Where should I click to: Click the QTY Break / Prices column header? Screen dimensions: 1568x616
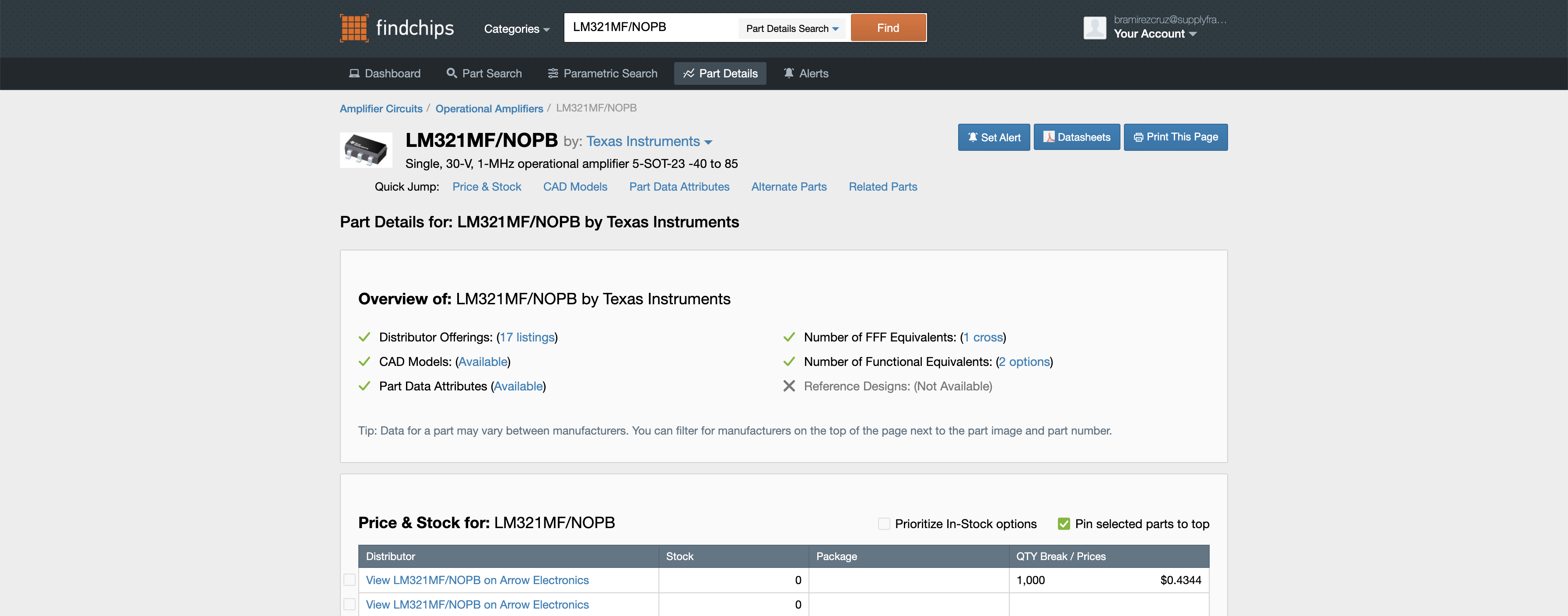(x=1109, y=557)
